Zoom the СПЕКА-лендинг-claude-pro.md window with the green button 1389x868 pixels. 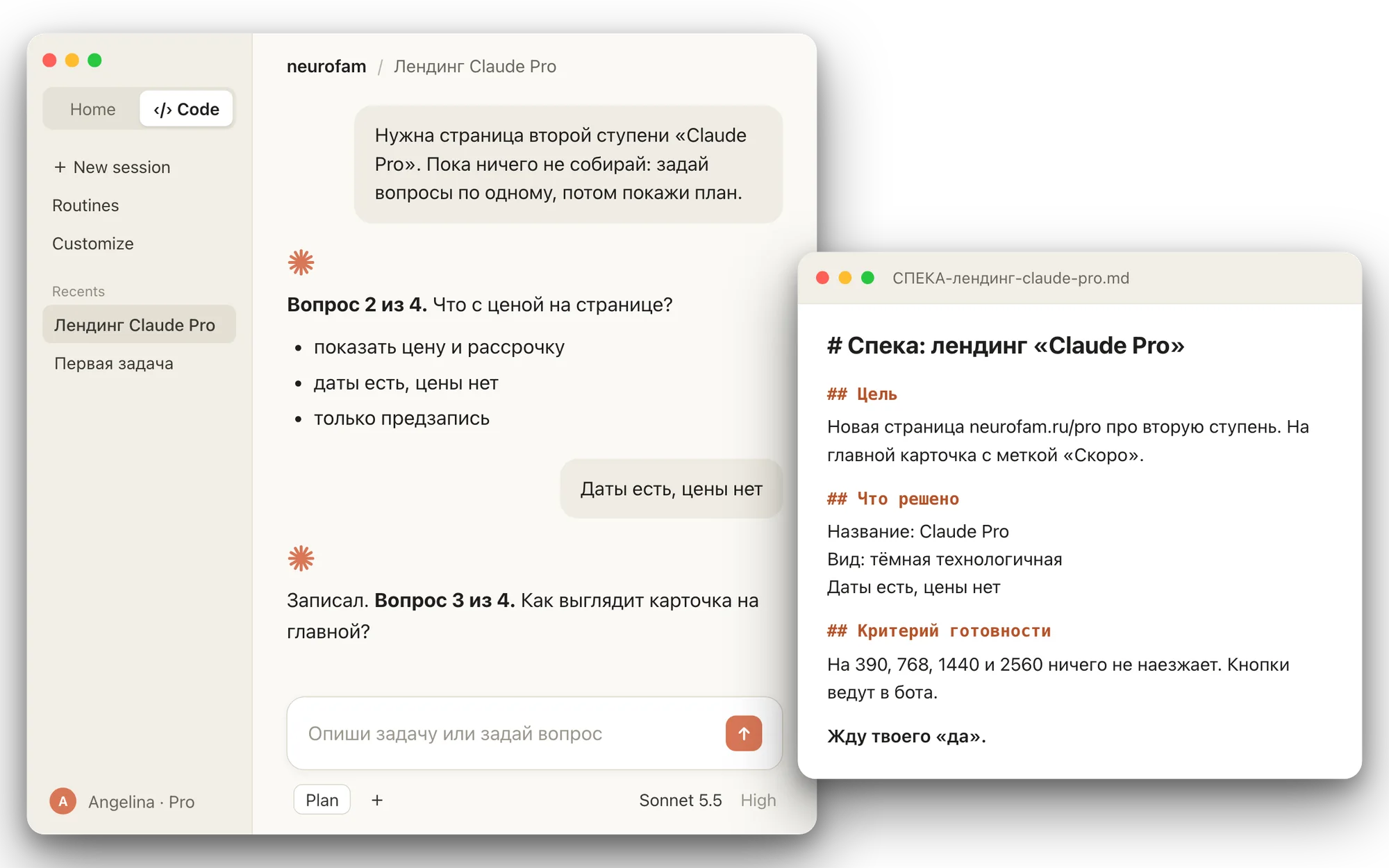coord(867,278)
